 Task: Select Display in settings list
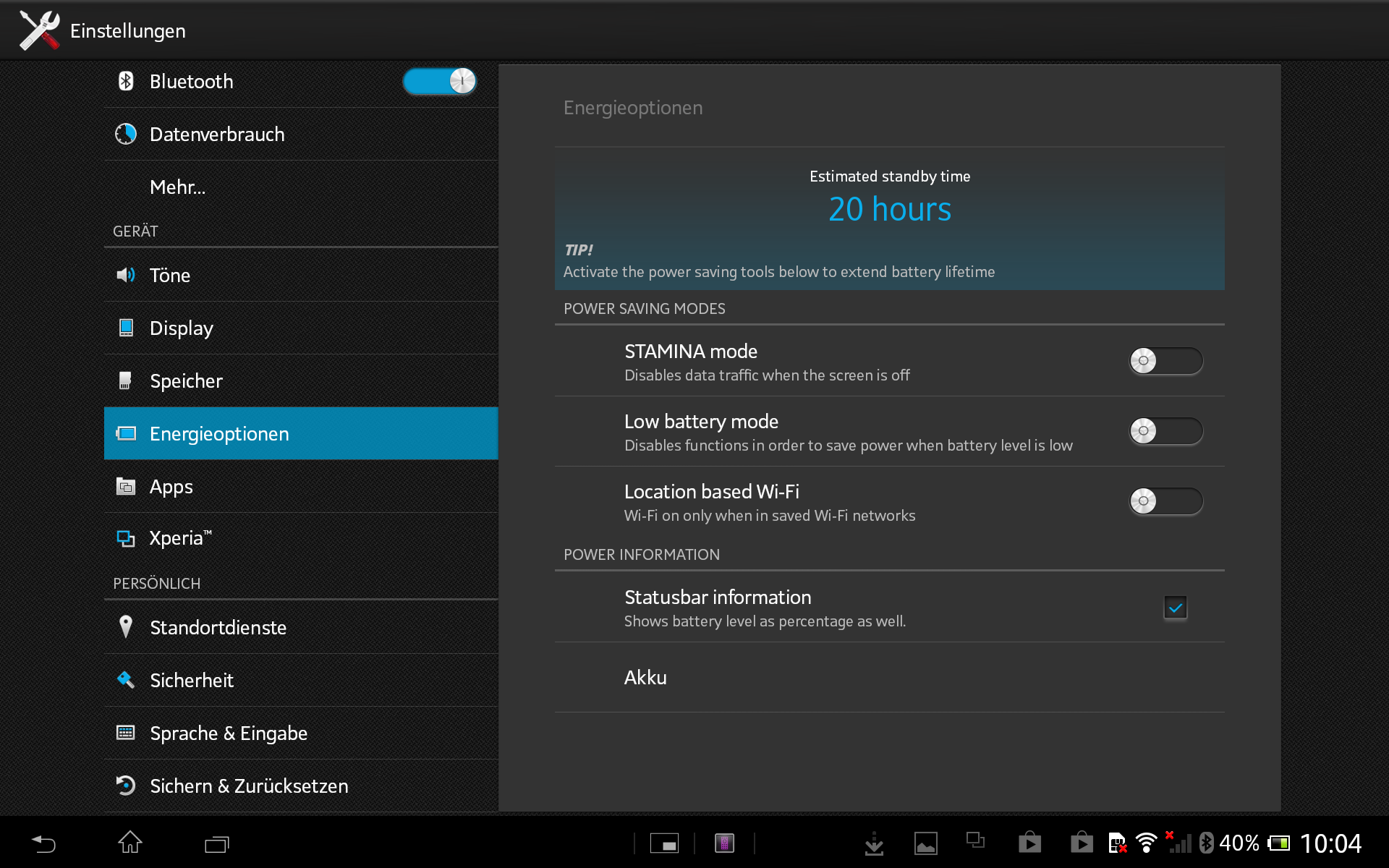[x=181, y=328]
